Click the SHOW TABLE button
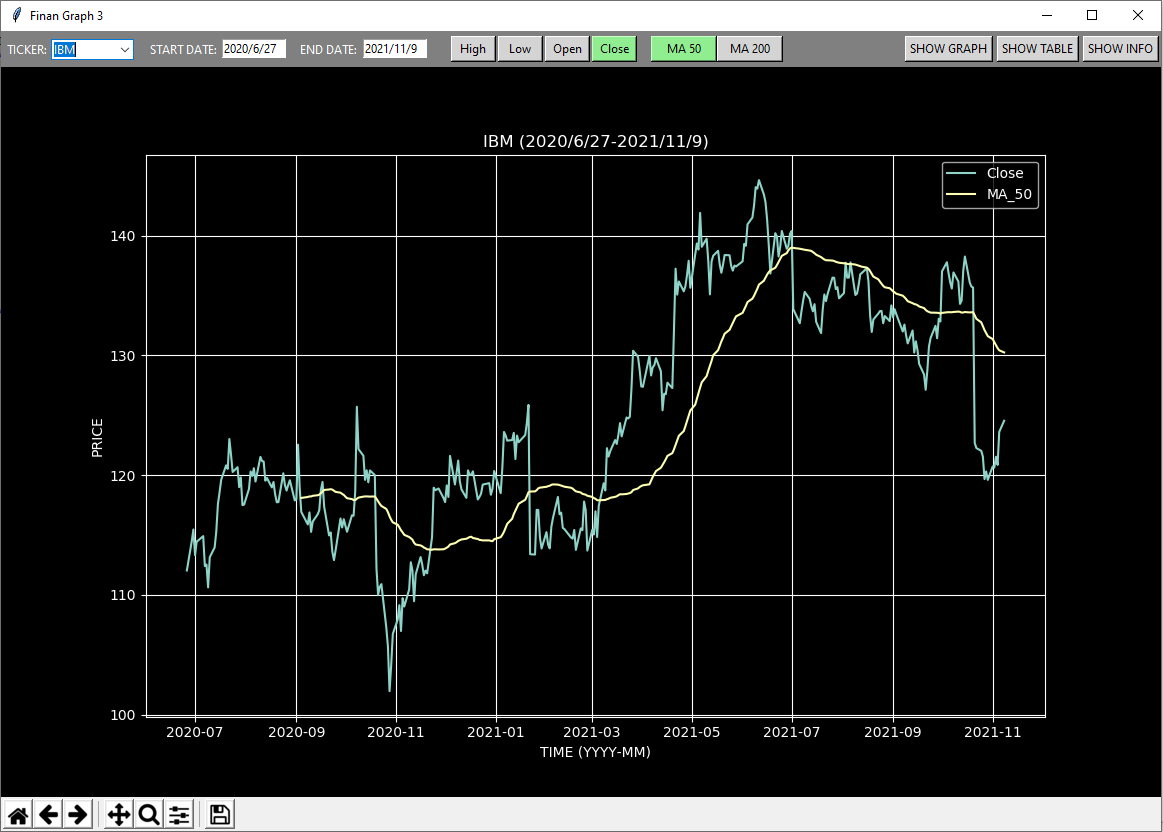This screenshot has width=1163, height=832. (x=1038, y=49)
